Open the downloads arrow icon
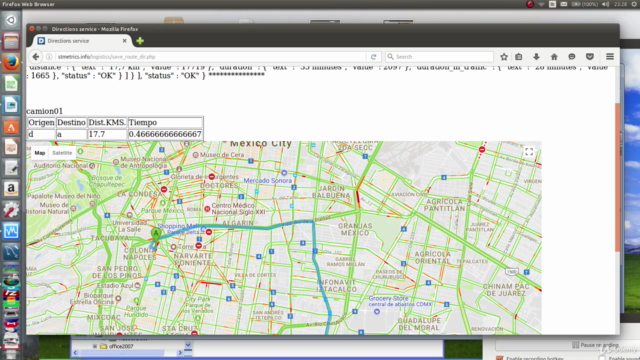The width and height of the screenshot is (640, 360). (x=536, y=57)
